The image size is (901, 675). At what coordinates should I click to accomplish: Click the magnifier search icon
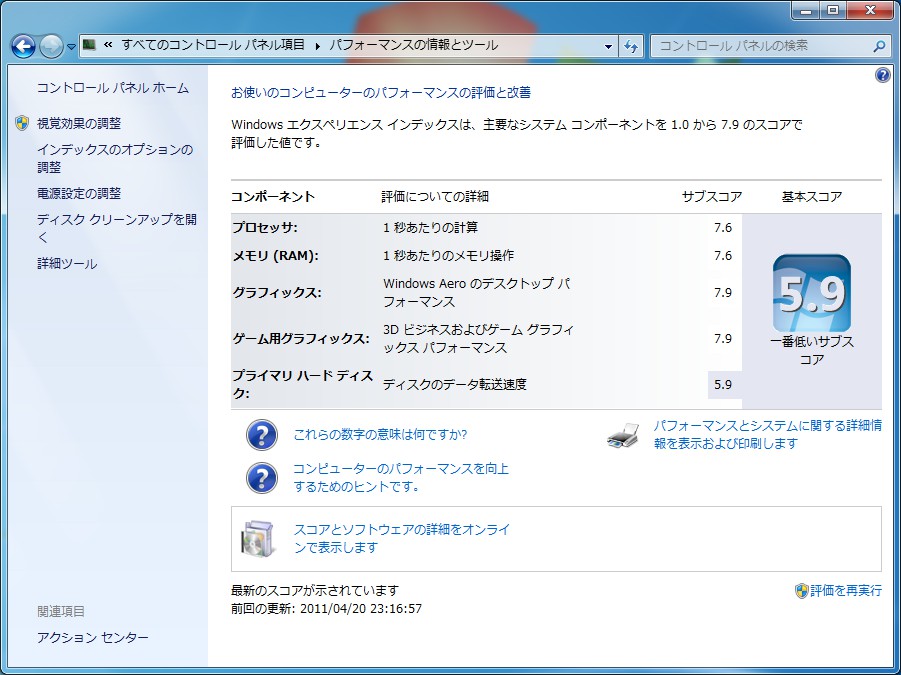(879, 46)
